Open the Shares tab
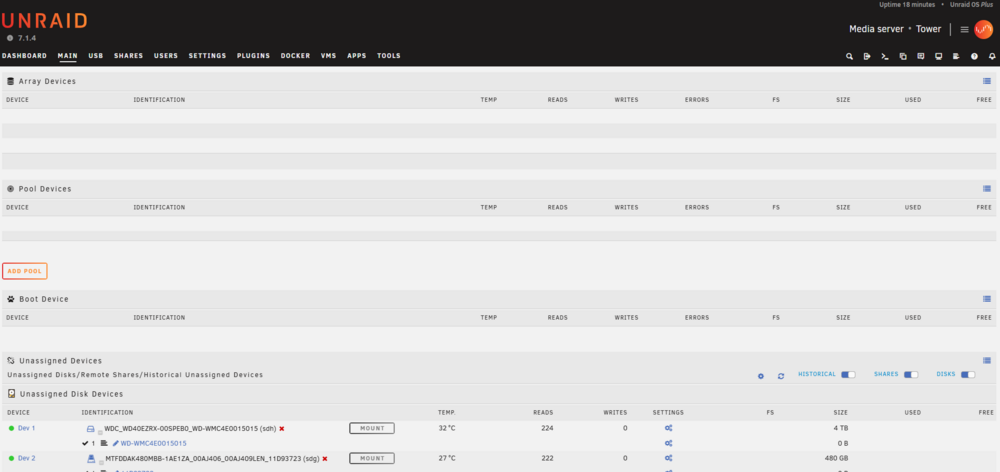1000x472 pixels. [129, 56]
